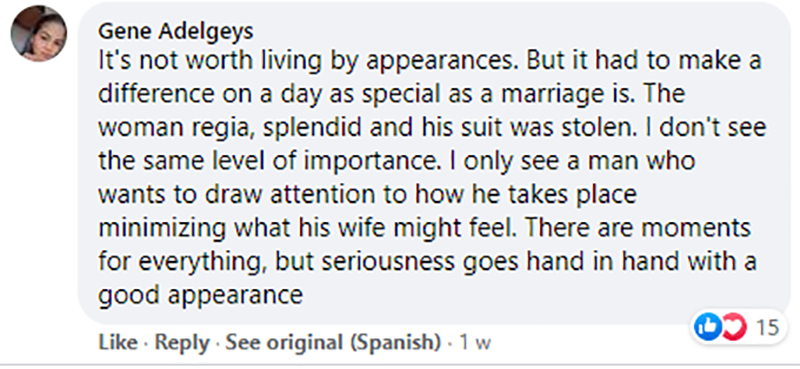Viewport: 800px width, 369px height.
Task: Like this comment
Action: (117, 342)
